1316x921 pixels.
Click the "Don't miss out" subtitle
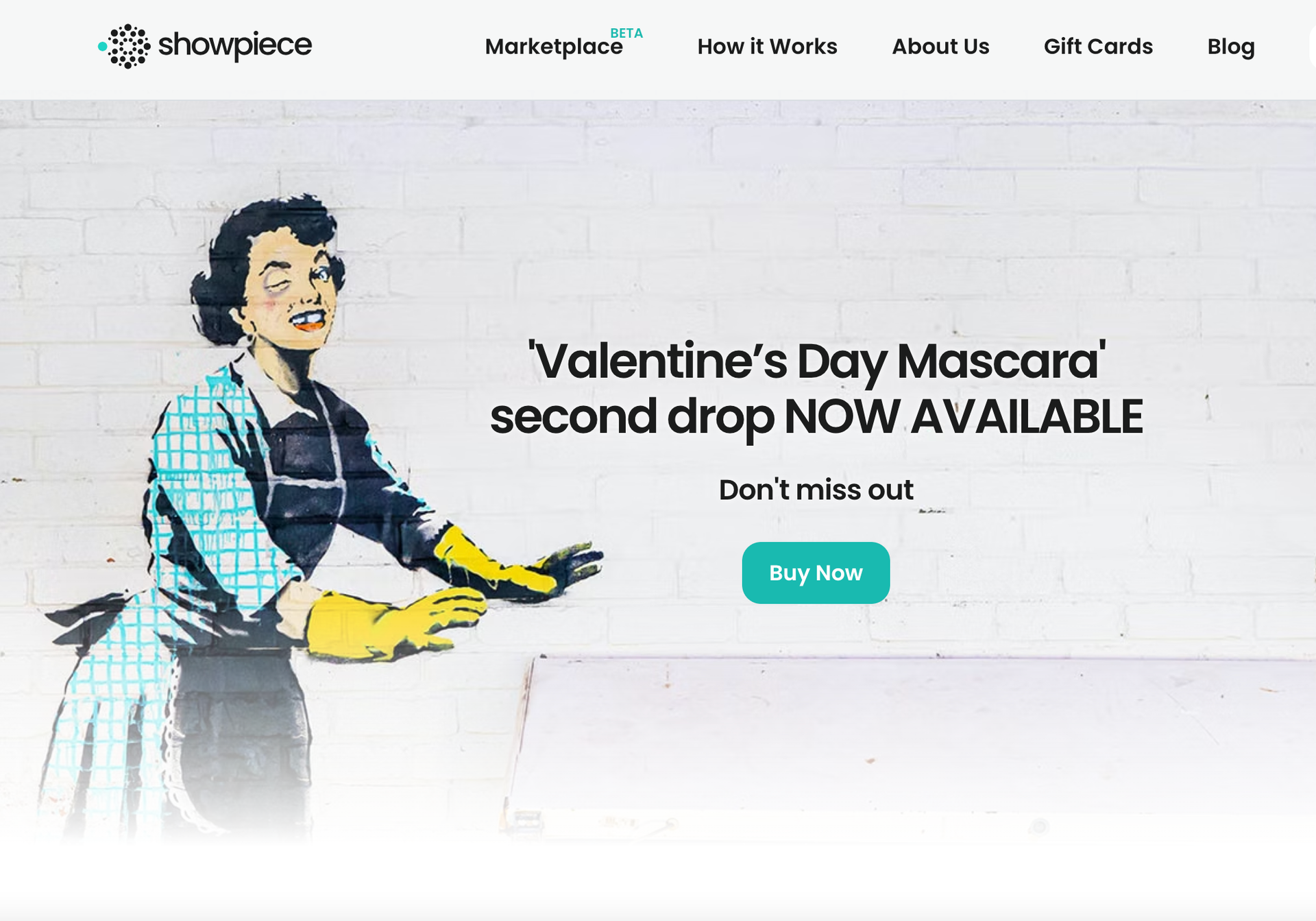coord(816,490)
